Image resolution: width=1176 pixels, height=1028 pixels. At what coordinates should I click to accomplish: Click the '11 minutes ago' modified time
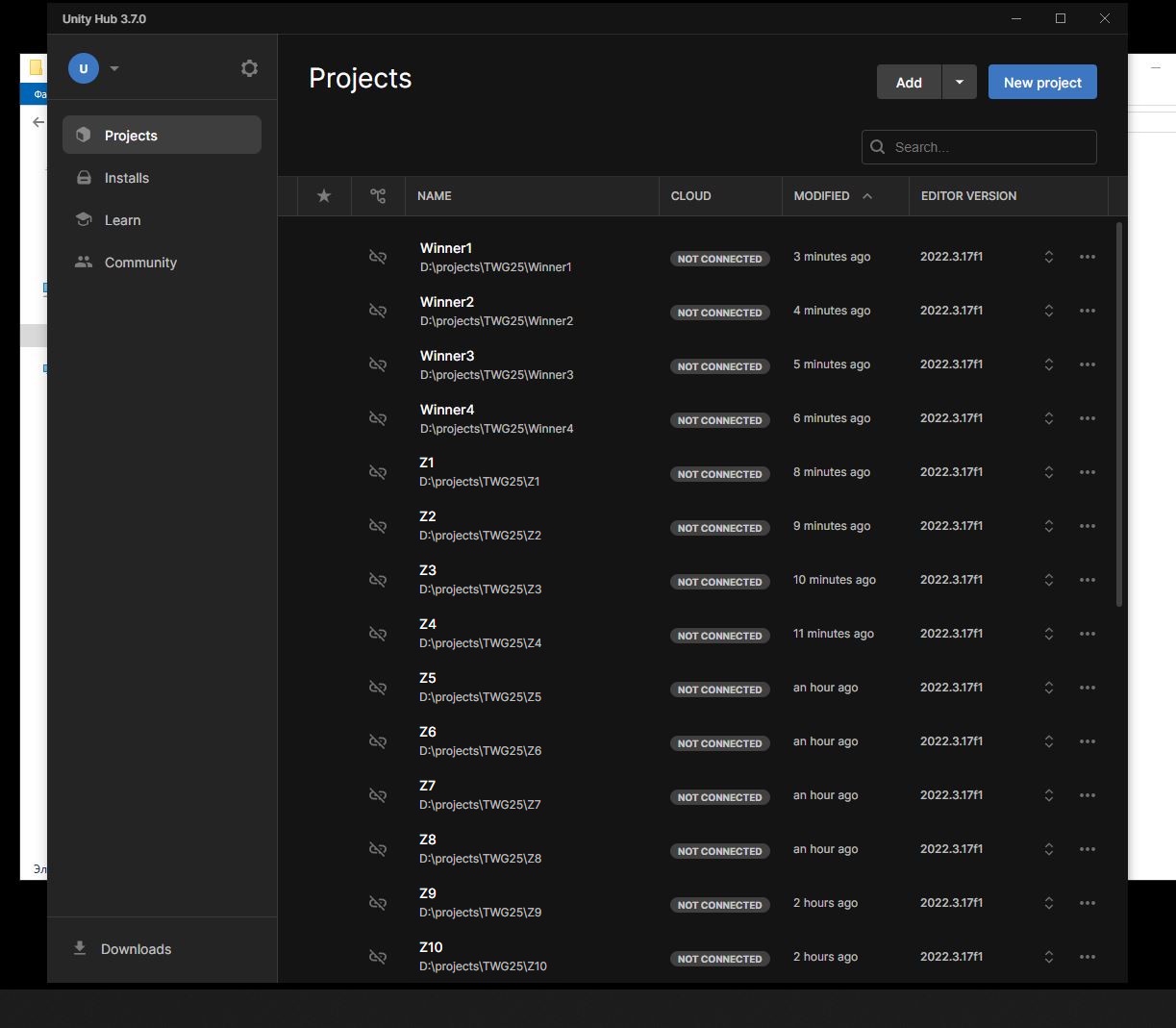[834, 634]
